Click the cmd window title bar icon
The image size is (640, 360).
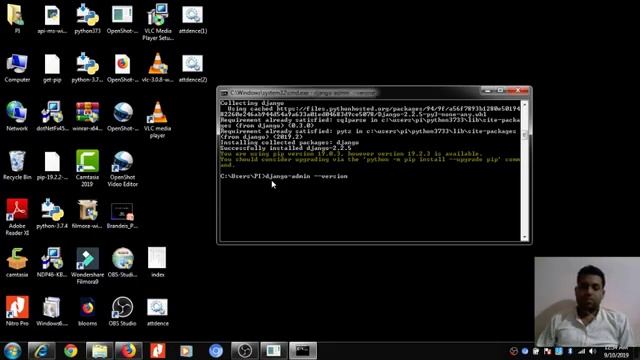(x=224, y=93)
